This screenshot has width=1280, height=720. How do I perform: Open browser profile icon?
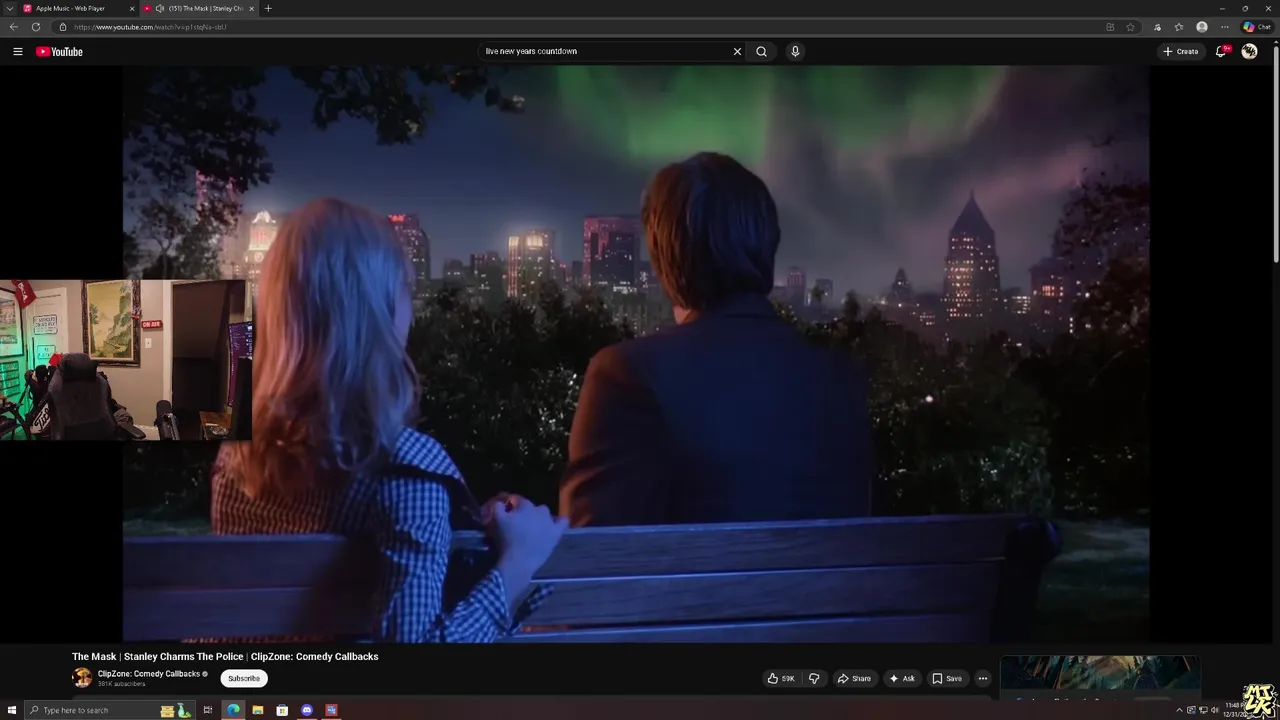pyautogui.click(x=1202, y=27)
